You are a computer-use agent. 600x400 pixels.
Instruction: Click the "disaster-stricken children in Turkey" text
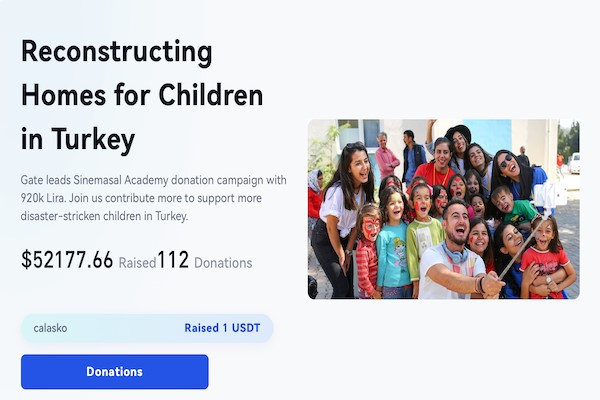pos(104,216)
